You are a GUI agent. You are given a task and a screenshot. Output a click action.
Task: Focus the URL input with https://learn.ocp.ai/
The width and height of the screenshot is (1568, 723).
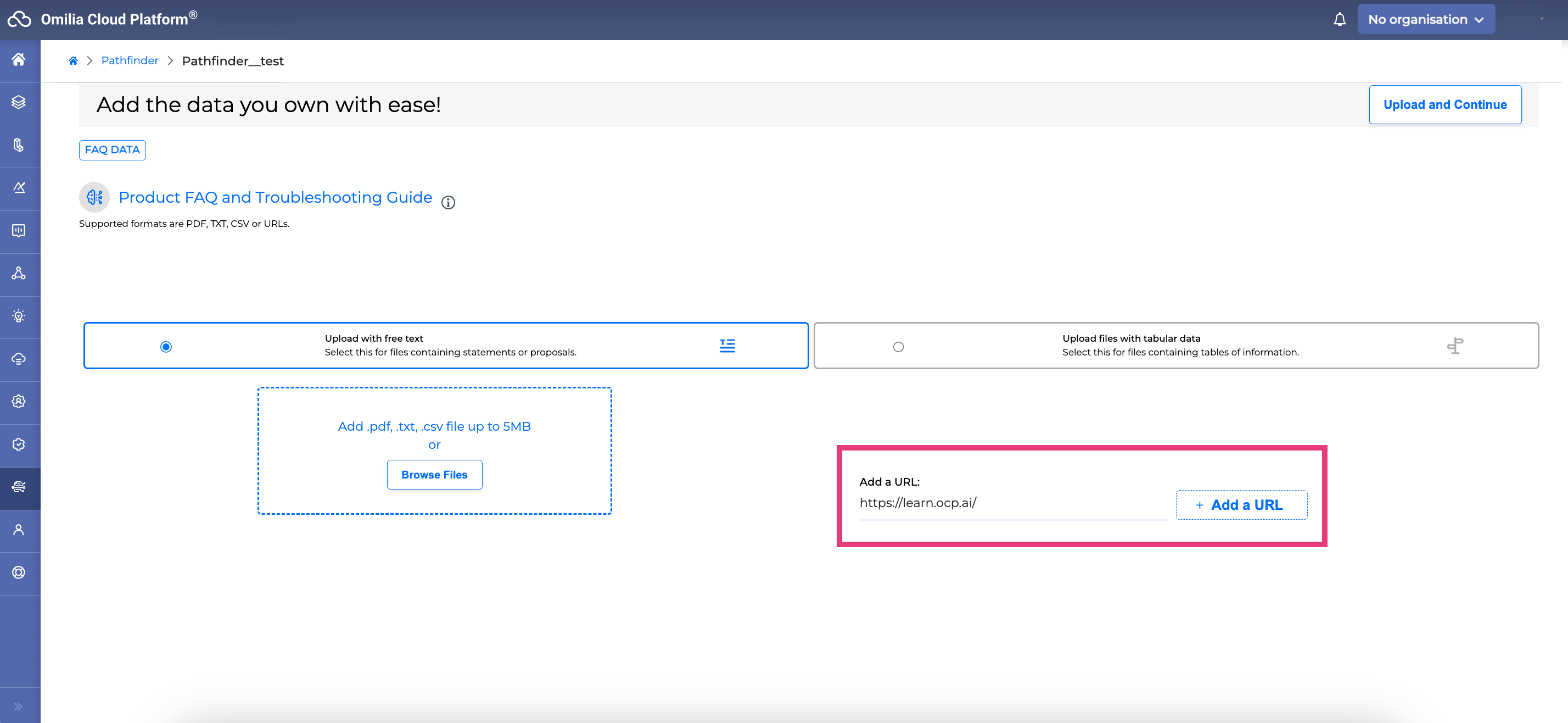(x=1012, y=503)
